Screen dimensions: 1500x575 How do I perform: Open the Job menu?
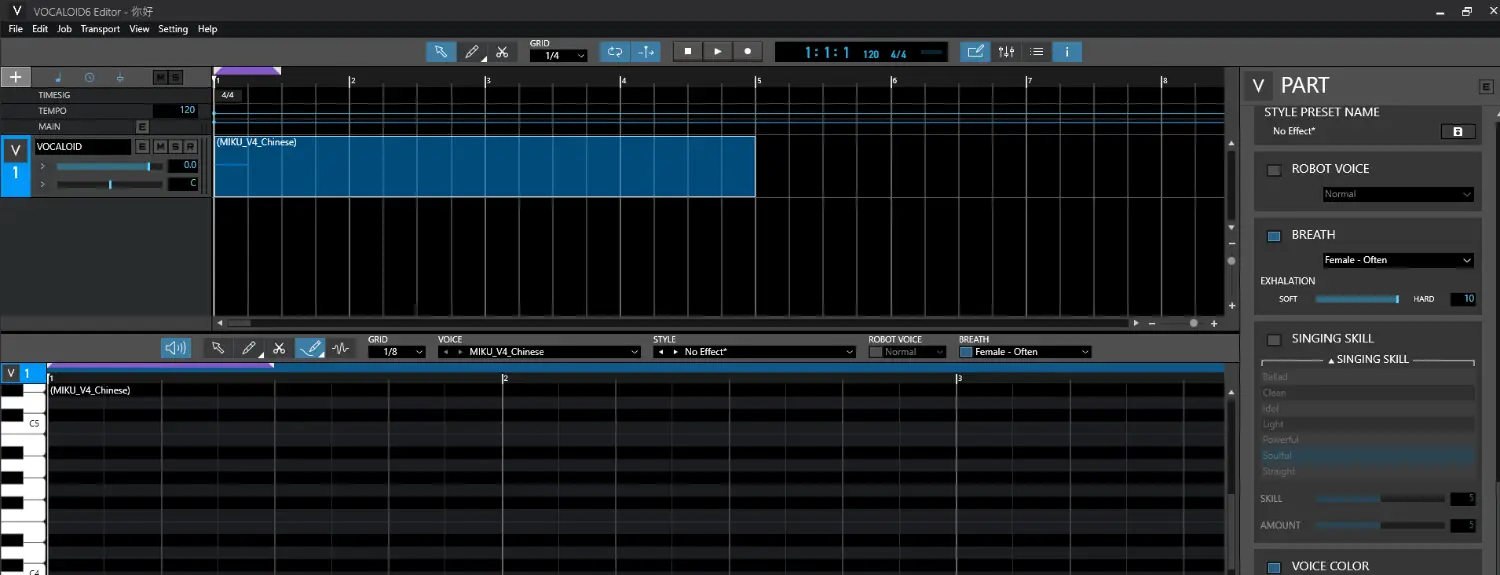click(64, 29)
